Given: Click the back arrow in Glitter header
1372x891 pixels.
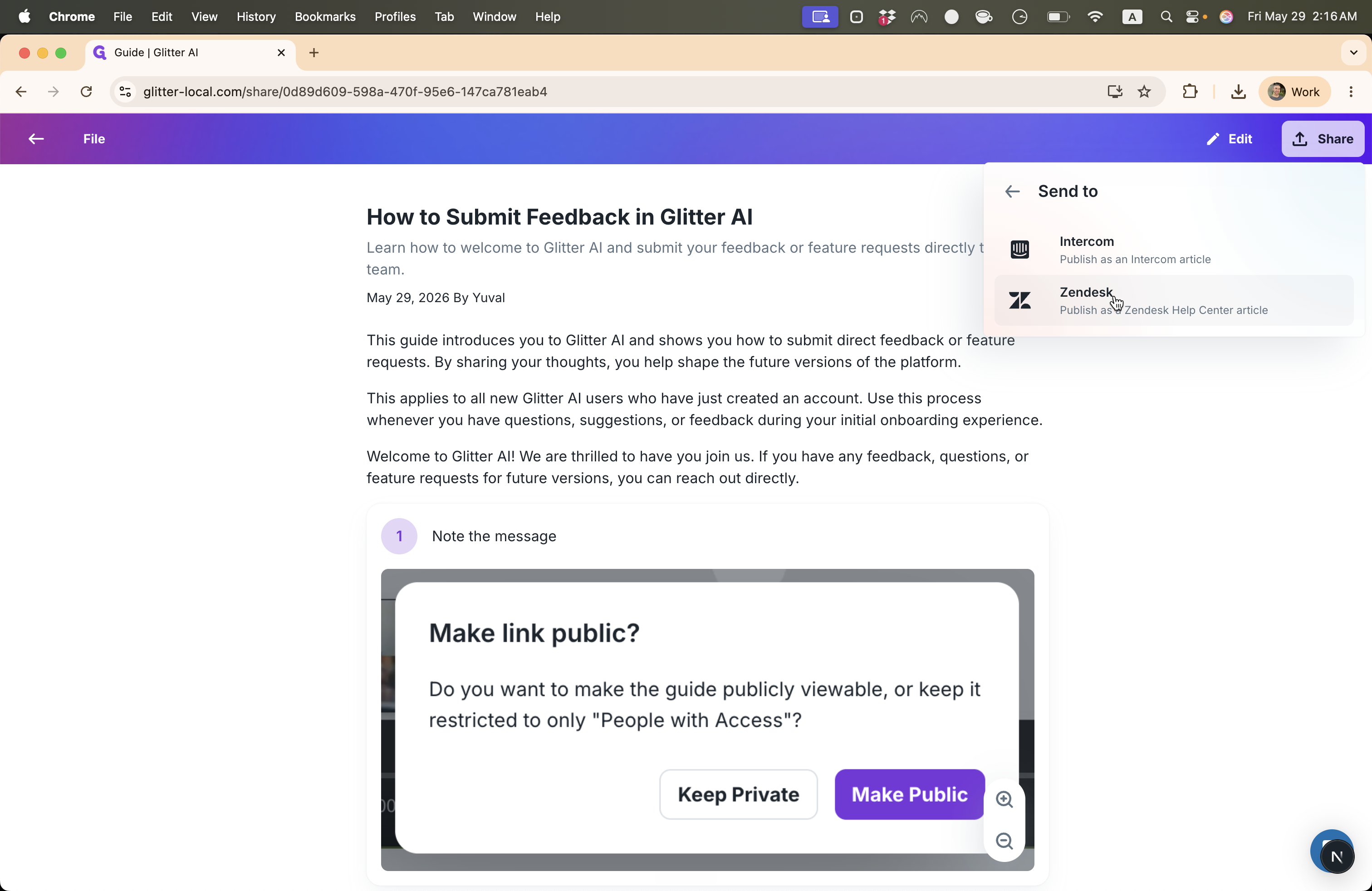Looking at the screenshot, I should tap(36, 139).
